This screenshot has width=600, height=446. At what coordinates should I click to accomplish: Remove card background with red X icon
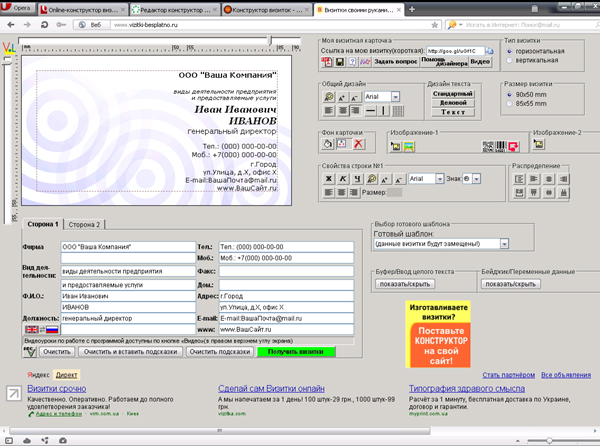tap(357, 145)
